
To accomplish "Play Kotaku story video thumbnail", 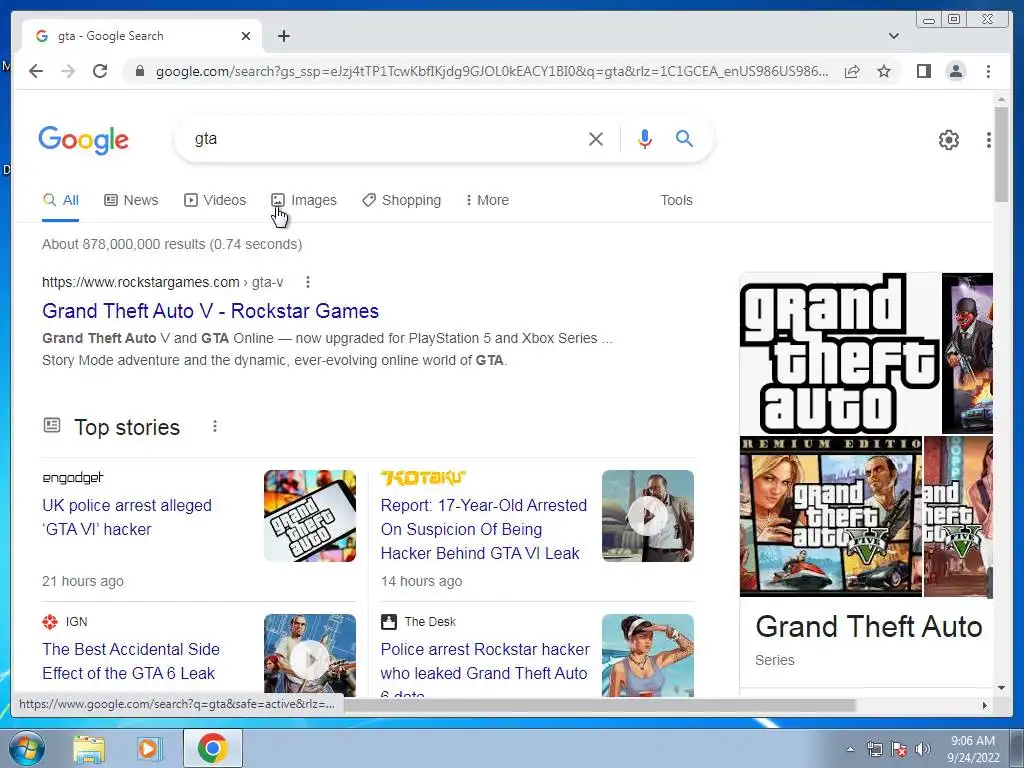I will click(x=647, y=516).
